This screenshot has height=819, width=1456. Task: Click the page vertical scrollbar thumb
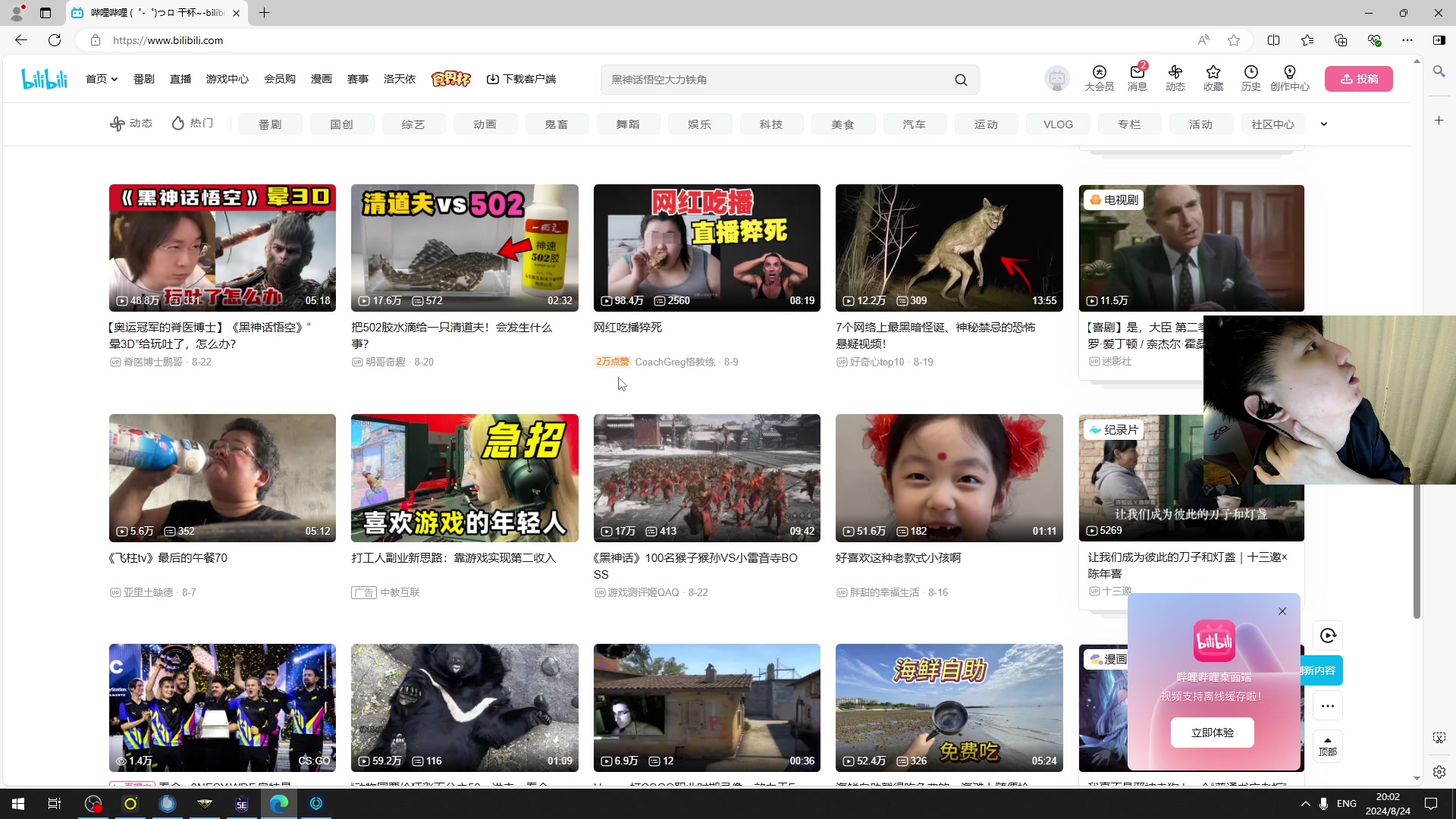point(1417,551)
